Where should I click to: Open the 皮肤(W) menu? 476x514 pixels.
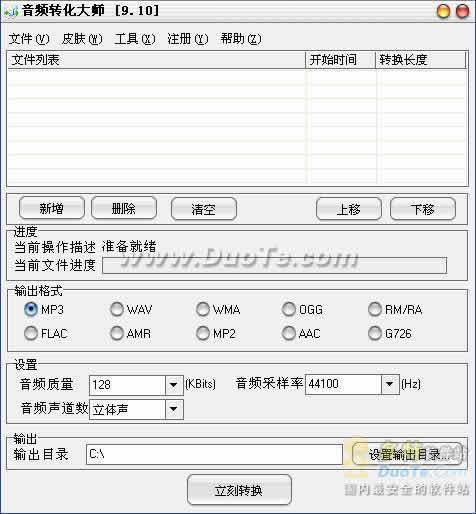(x=82, y=39)
